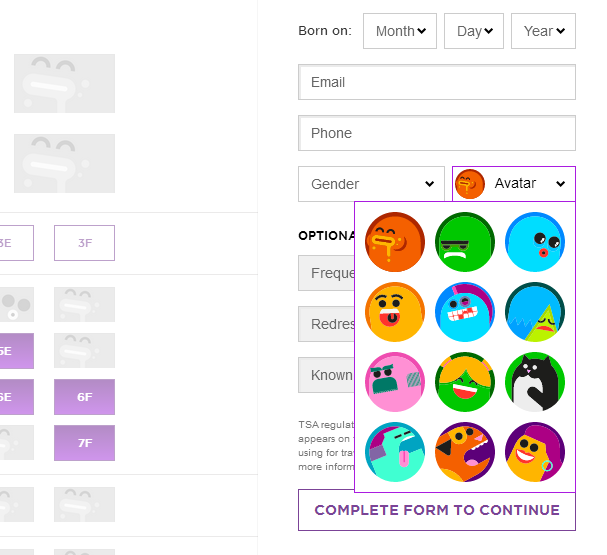The width and height of the screenshot is (607, 555).
Task: Pick the green grumpy face avatar
Action: point(465,242)
